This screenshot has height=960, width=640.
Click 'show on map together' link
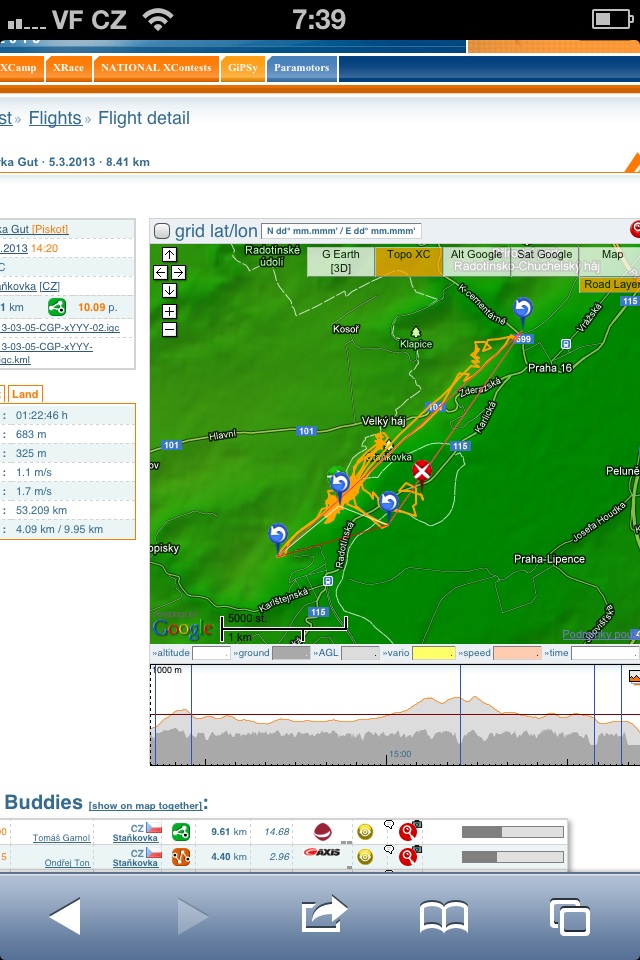point(146,806)
